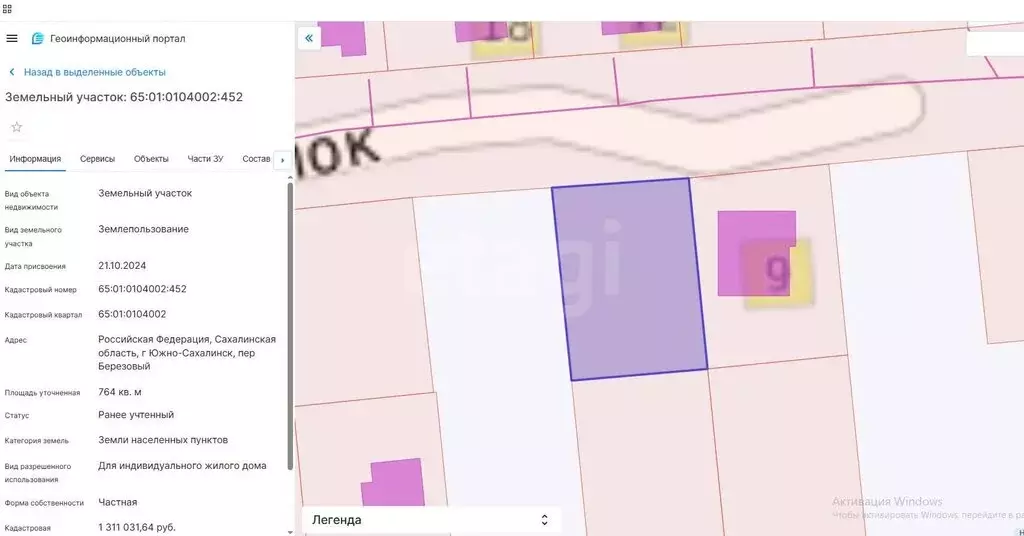Viewport: 1024px width, 536px height.
Task: Collapse the side panel with double-chevron button
Action: [309, 38]
